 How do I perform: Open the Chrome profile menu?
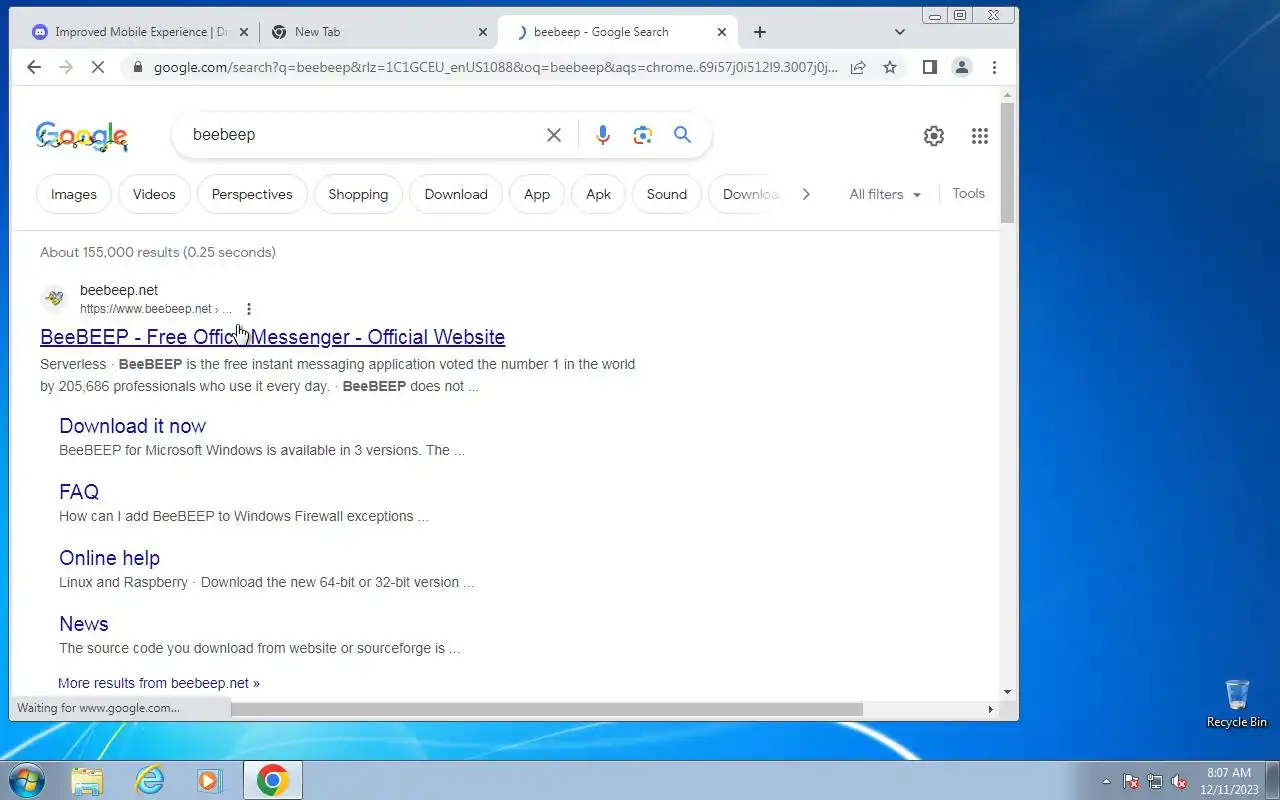(962, 67)
